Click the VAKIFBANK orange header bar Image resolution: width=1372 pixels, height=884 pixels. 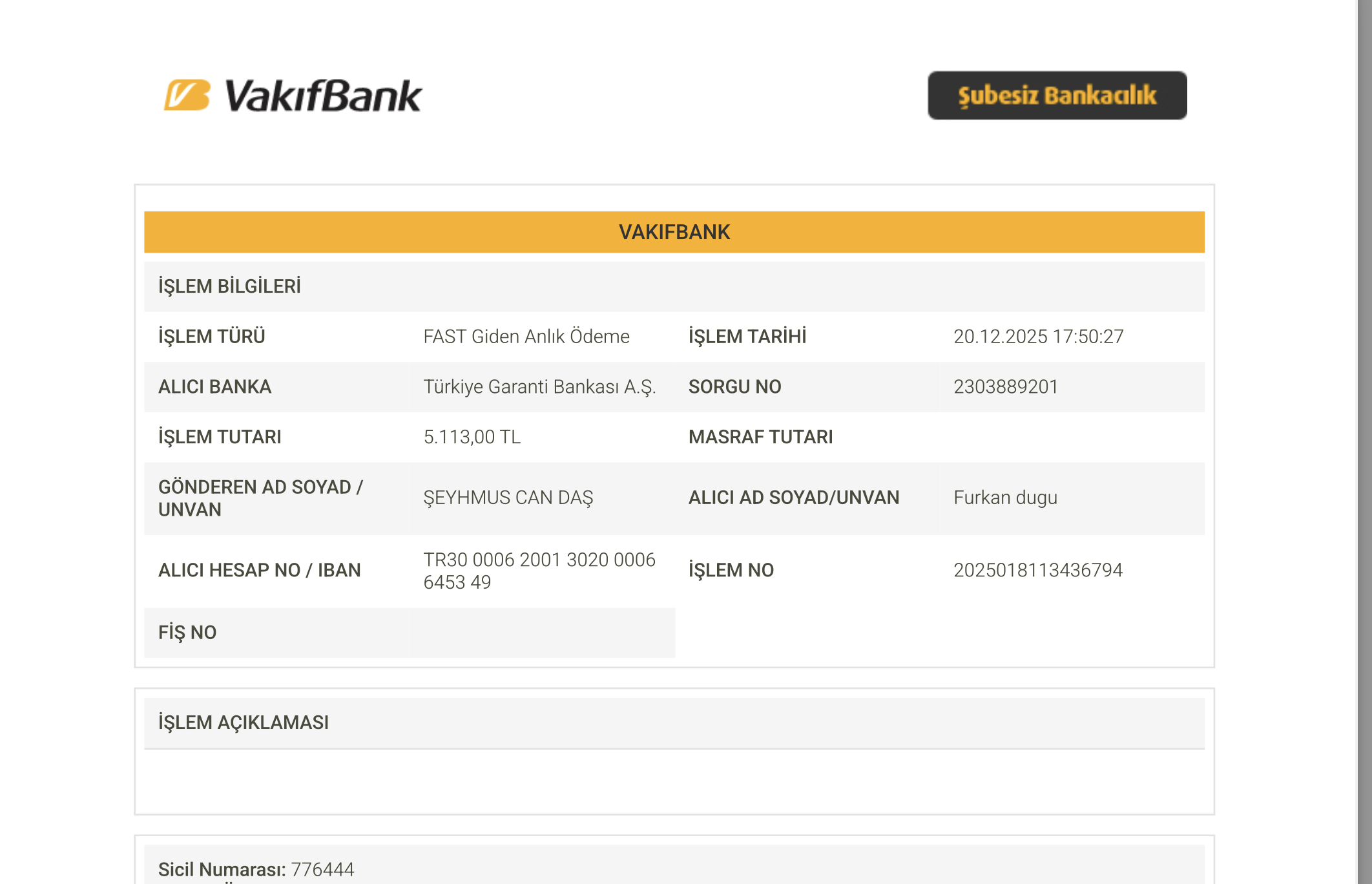pyautogui.click(x=674, y=232)
